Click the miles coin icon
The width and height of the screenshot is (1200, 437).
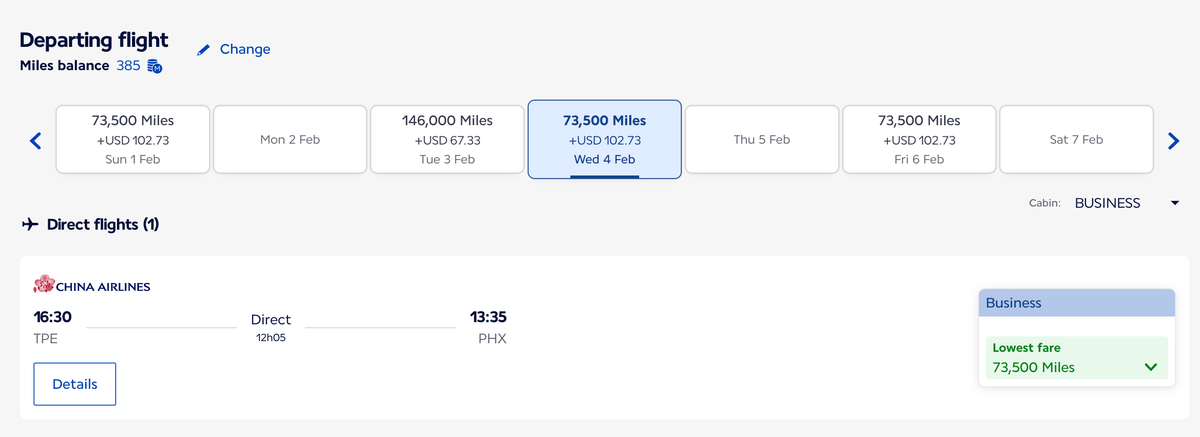[155, 66]
